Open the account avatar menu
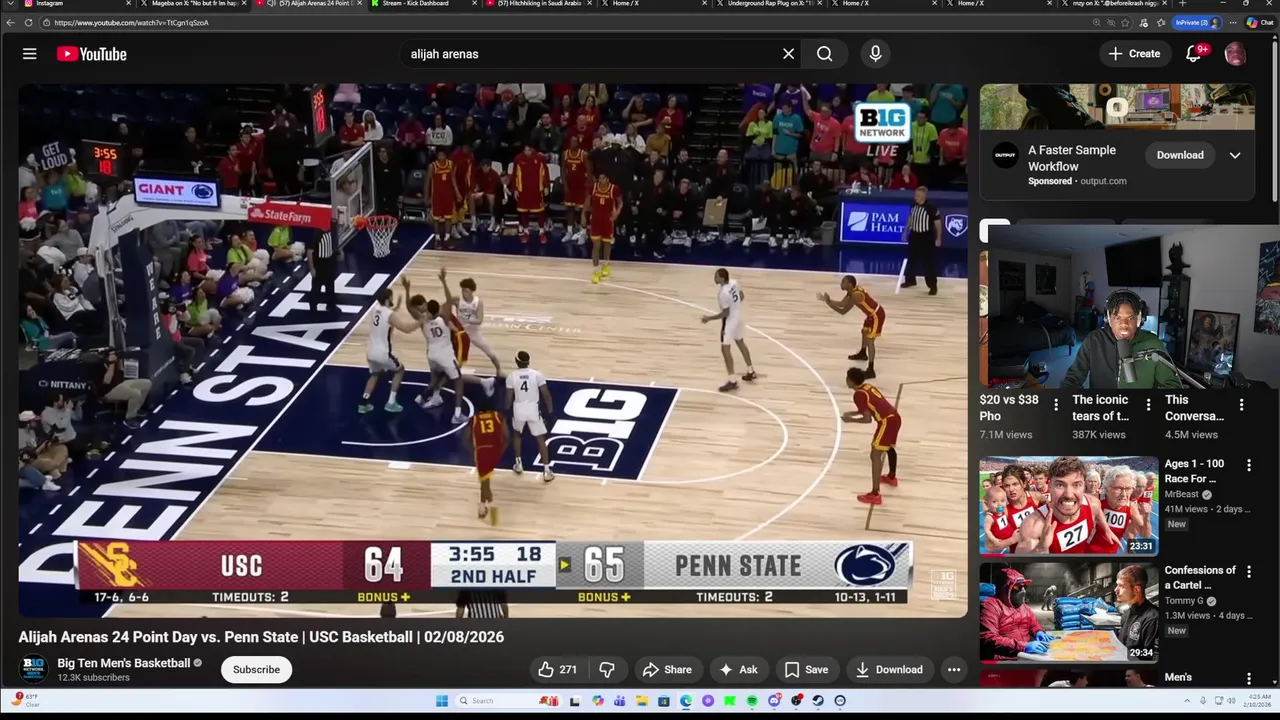This screenshot has height=720, width=1280. (x=1235, y=54)
